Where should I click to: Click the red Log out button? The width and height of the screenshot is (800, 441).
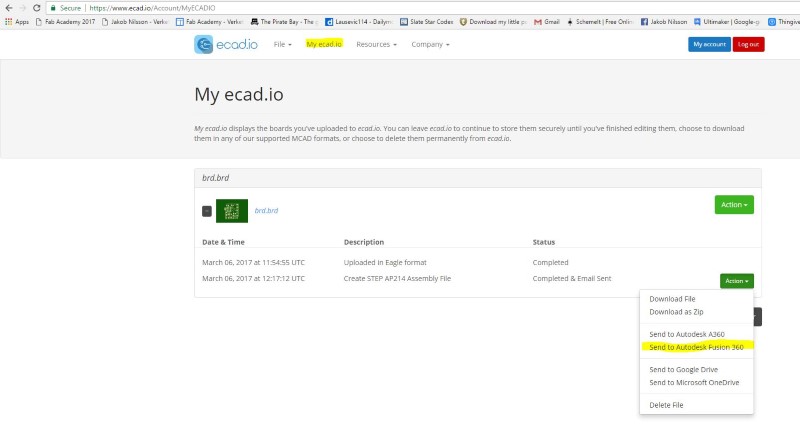coord(748,44)
